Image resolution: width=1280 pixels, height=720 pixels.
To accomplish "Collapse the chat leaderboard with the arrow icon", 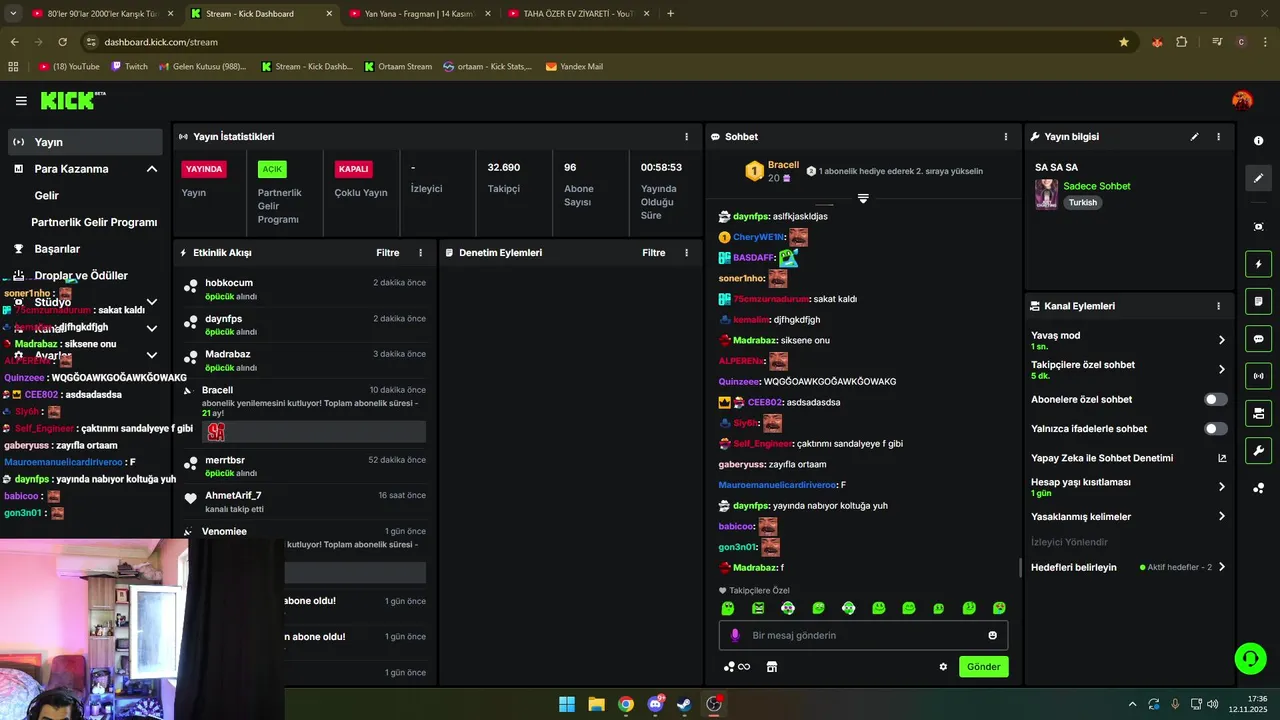I will (863, 198).
